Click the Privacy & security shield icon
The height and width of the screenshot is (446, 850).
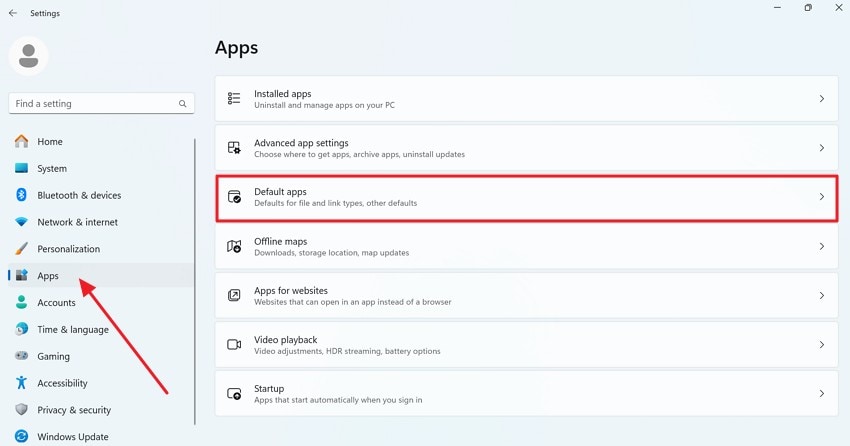(22, 410)
